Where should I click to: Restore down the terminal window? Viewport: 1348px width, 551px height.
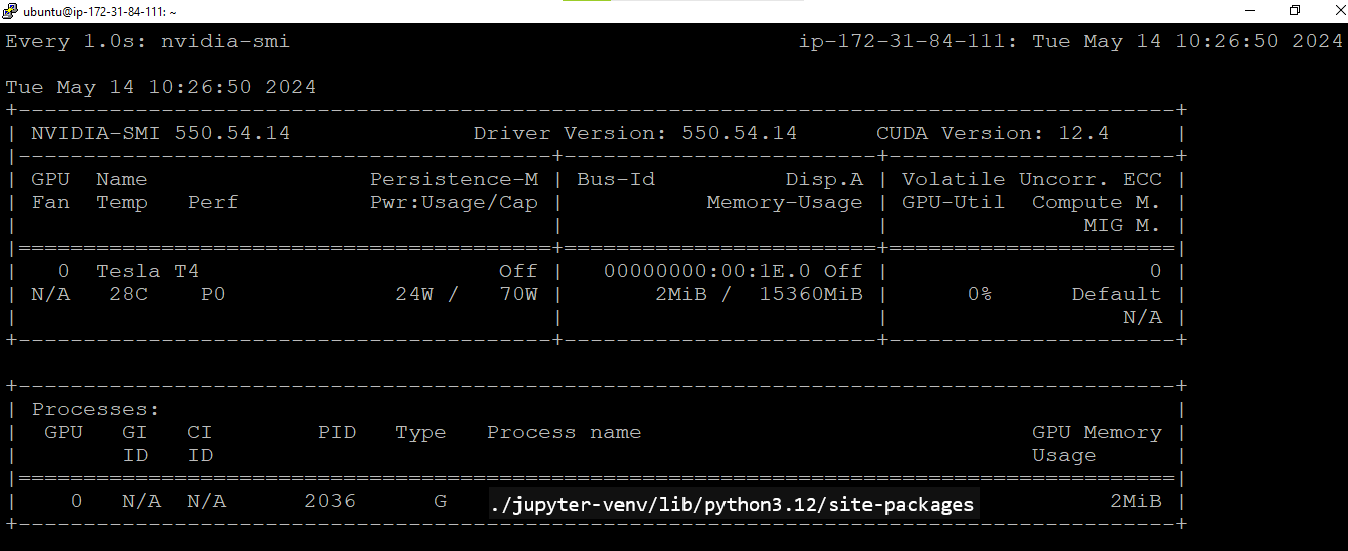(x=1295, y=11)
